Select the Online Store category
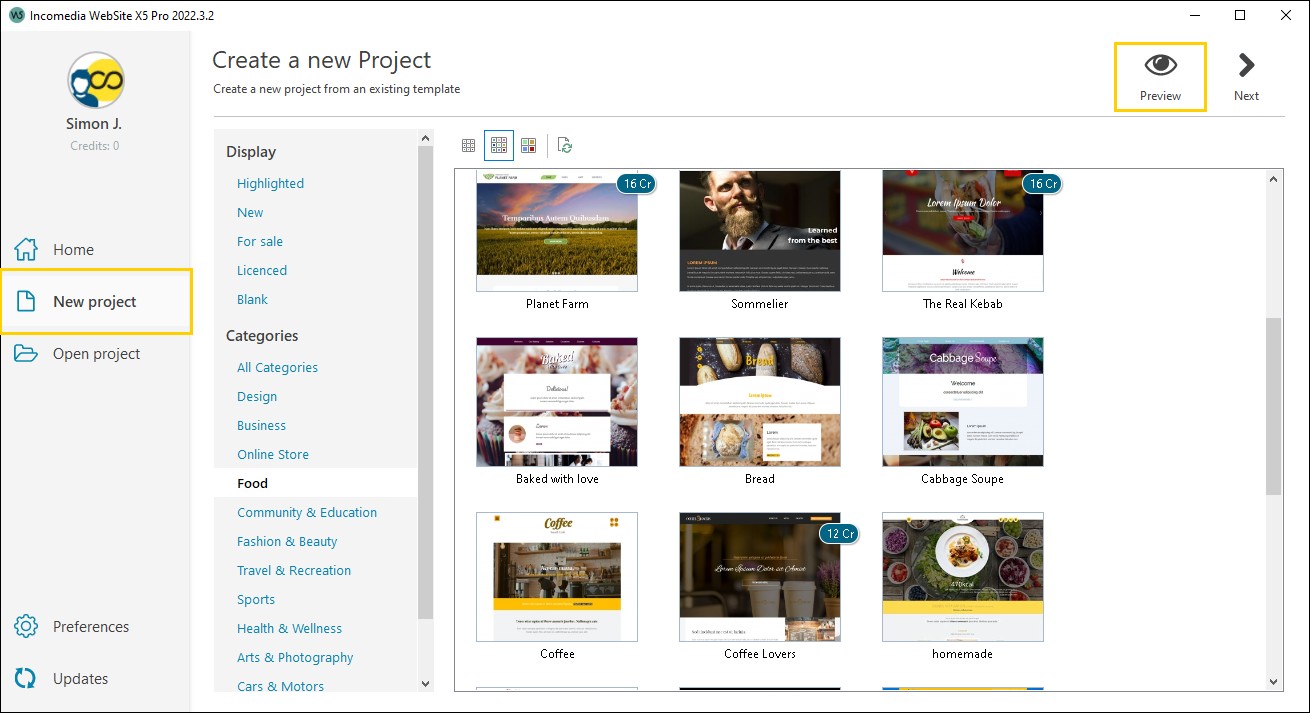The width and height of the screenshot is (1310, 713). (x=272, y=454)
